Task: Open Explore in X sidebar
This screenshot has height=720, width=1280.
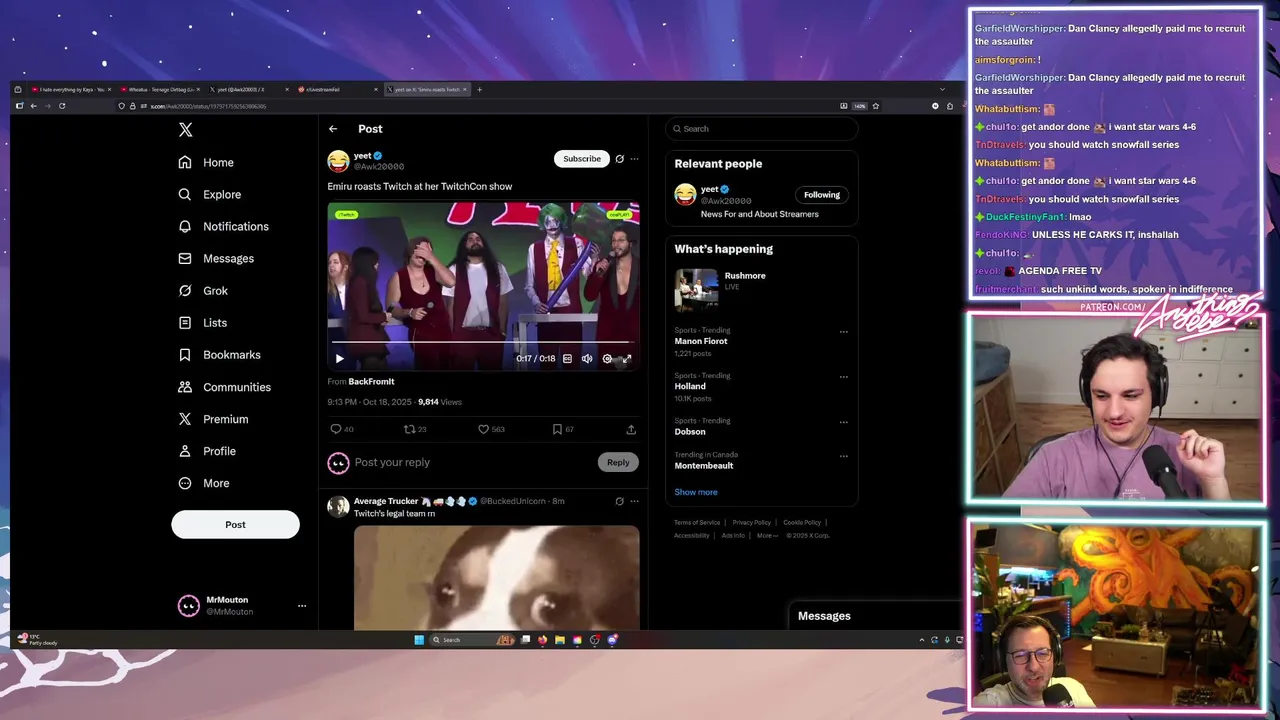Action: pyautogui.click(x=210, y=194)
